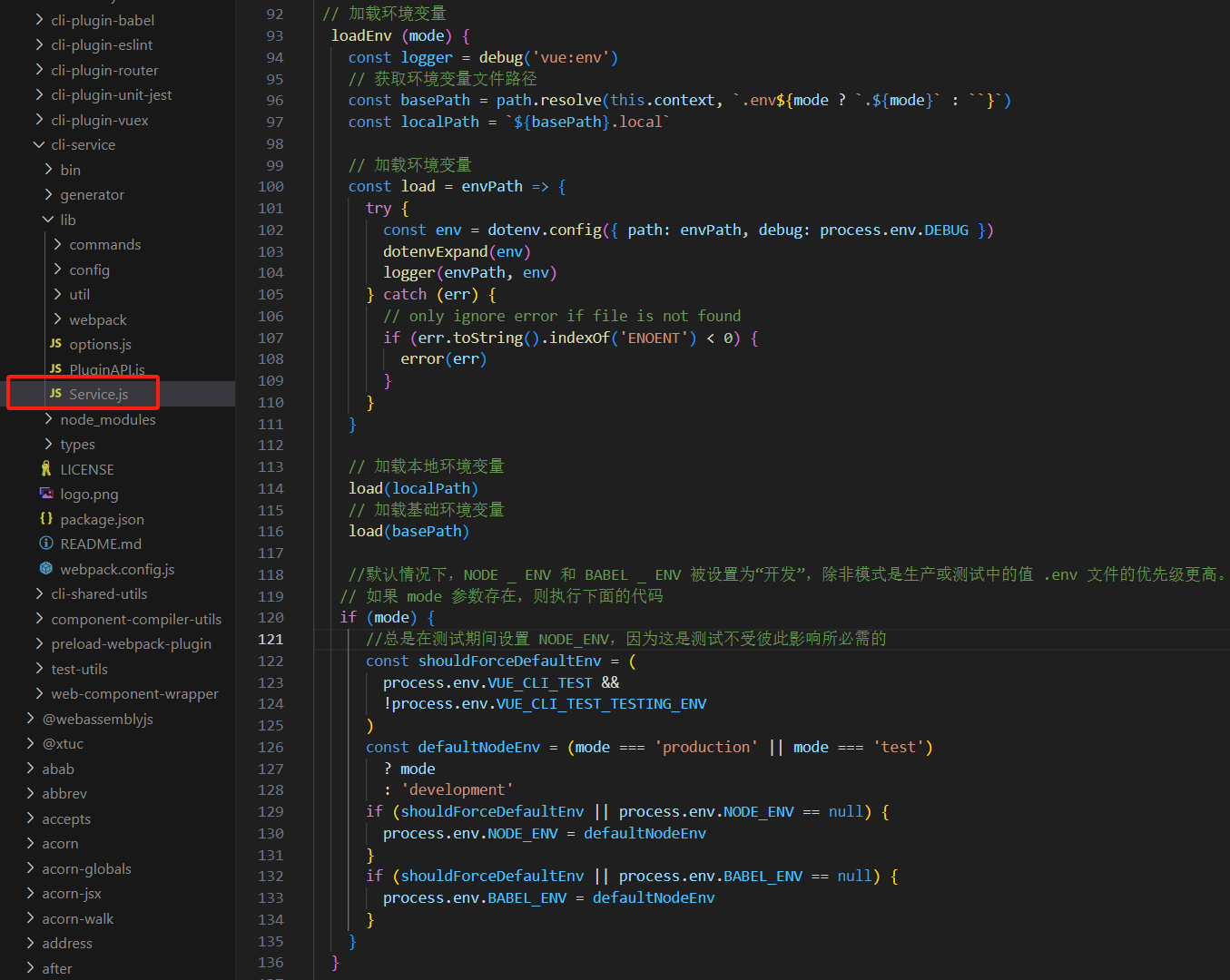The image size is (1230, 980).
Task: Expand the after folder
Action: 30,968
